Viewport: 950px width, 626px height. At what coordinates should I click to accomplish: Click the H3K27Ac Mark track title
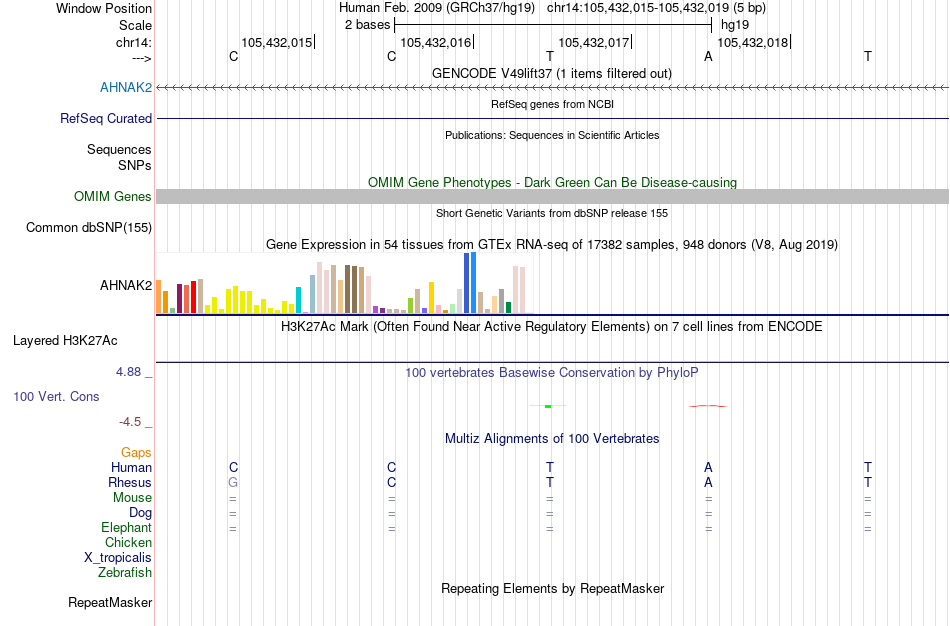tap(552, 327)
